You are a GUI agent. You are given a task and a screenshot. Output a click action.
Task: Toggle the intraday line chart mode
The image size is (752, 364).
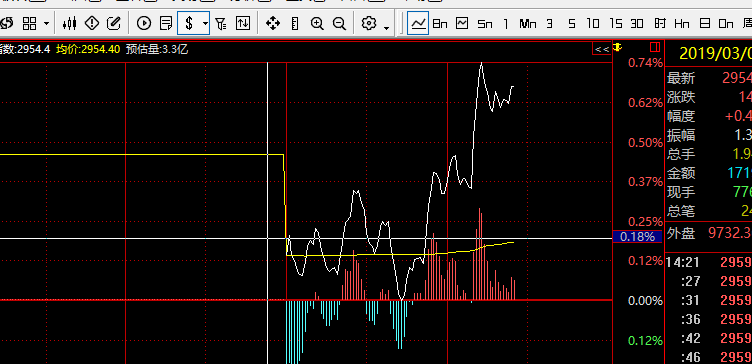pos(418,23)
